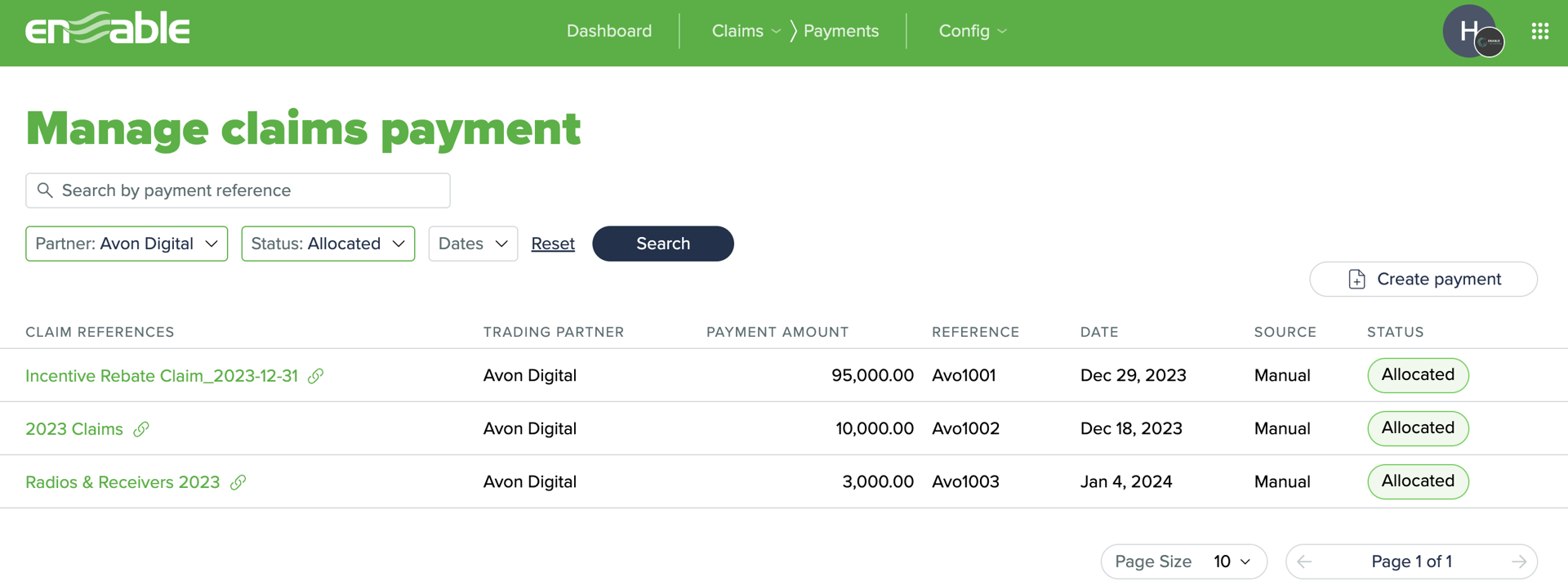This screenshot has height=586, width=1568.
Task: Select the 3,000.00 amount cell
Action: pos(878,481)
